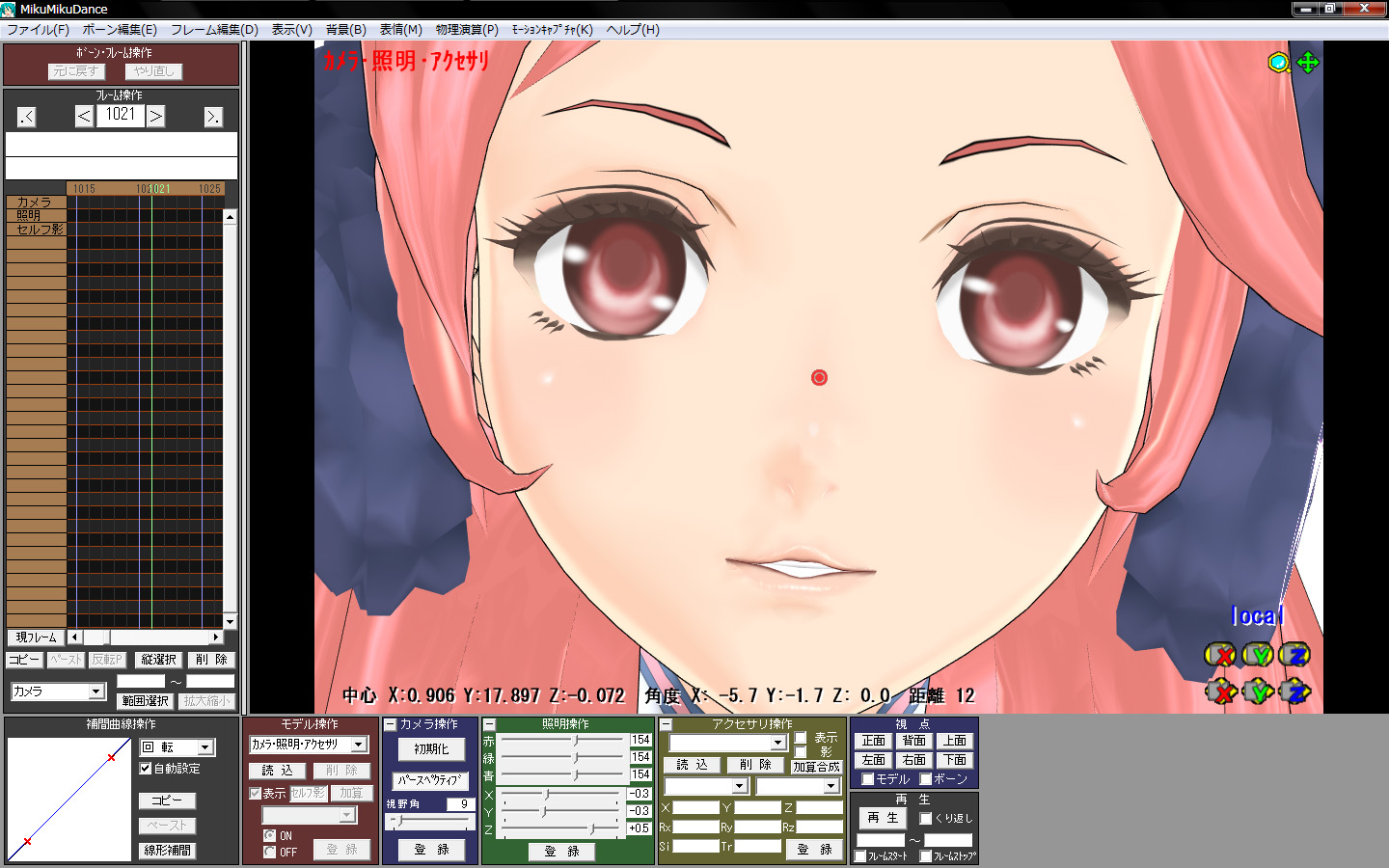This screenshot has height=868, width=1389.
Task: Click the 縦選択 vertical select button
Action: (x=158, y=660)
